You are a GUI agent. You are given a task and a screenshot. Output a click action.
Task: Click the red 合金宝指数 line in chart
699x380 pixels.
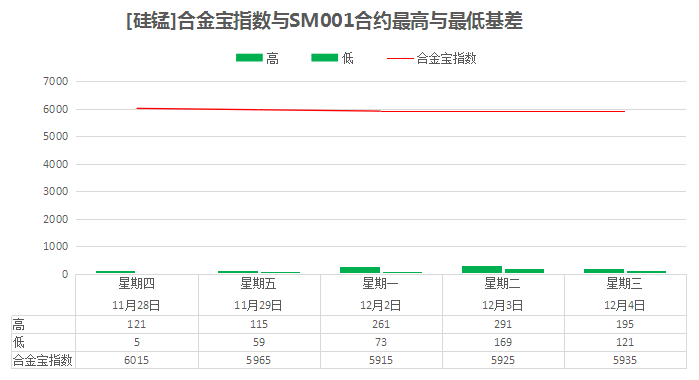coord(381,111)
